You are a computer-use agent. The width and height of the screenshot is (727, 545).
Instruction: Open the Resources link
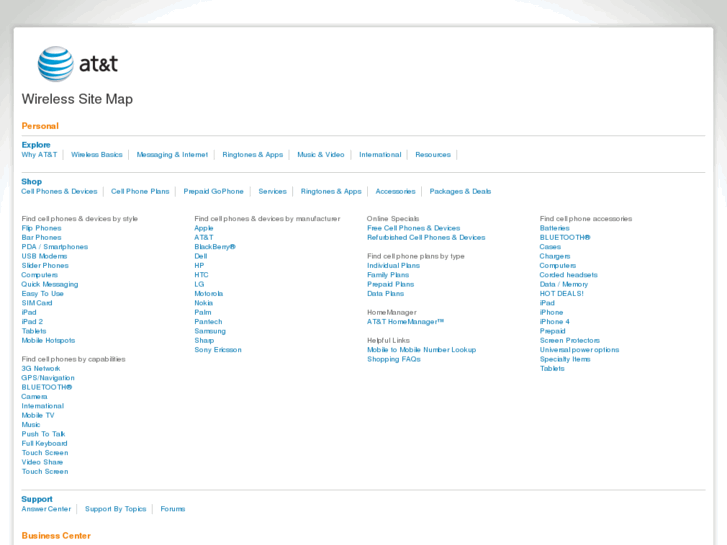433,154
